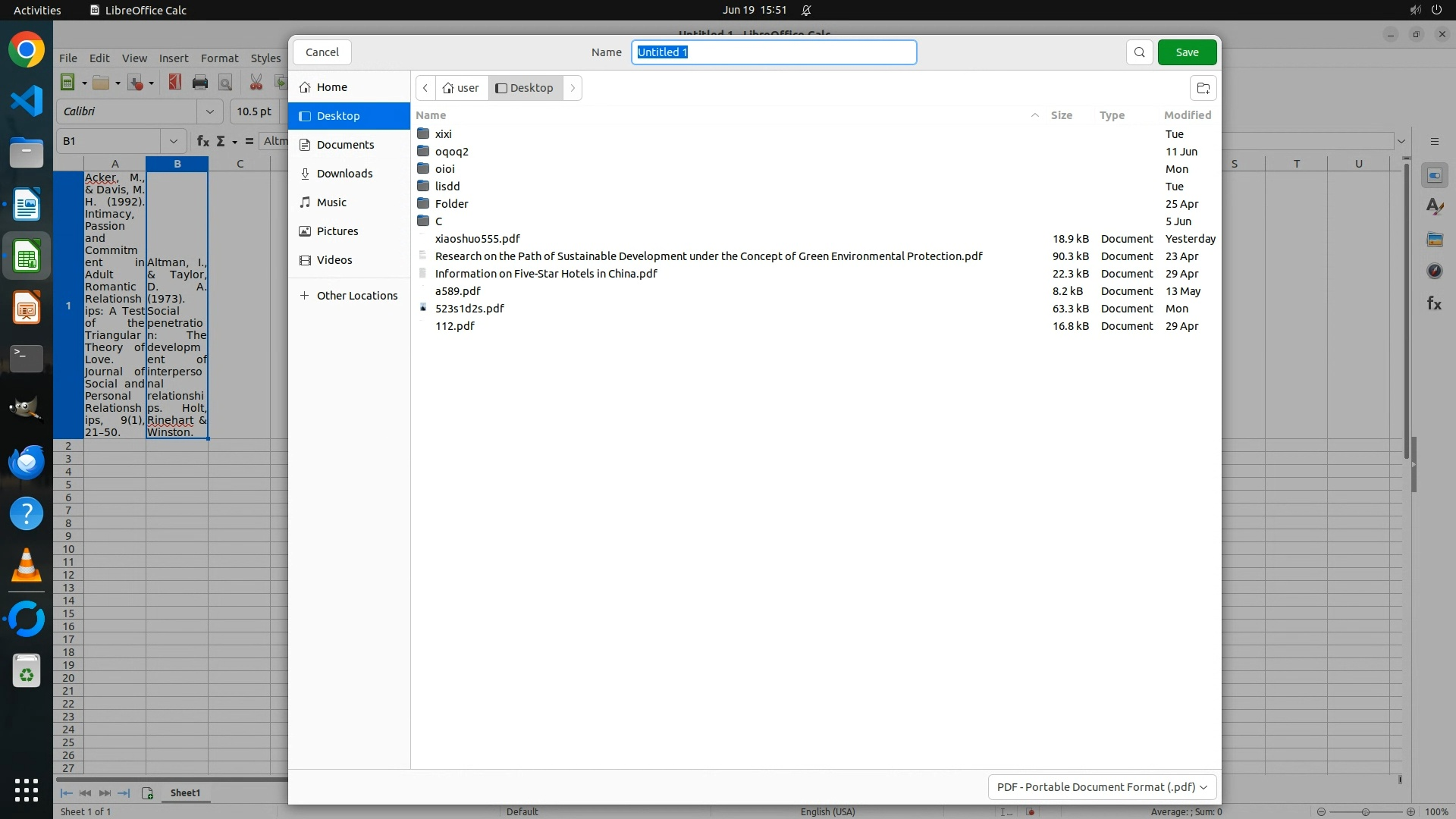The height and width of the screenshot is (819, 1456).
Task: Open the Navigator compass icon in sidebar
Action: click(x=1434, y=271)
